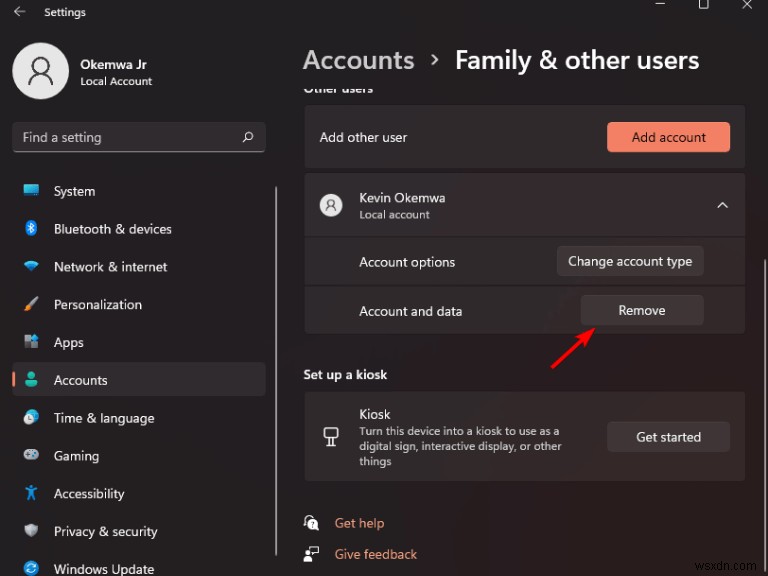Click the search magnifier icon
Screen dimensions: 768x576
point(248,137)
